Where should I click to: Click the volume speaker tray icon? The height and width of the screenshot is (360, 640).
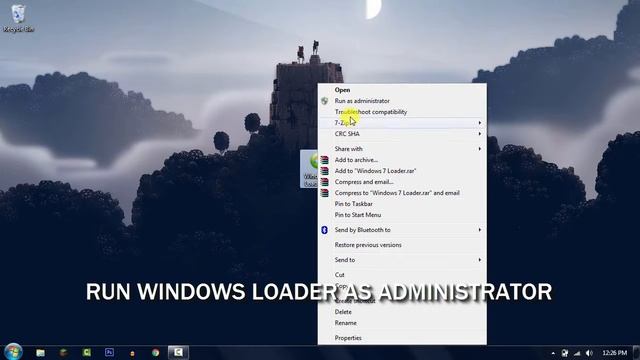tap(589, 353)
